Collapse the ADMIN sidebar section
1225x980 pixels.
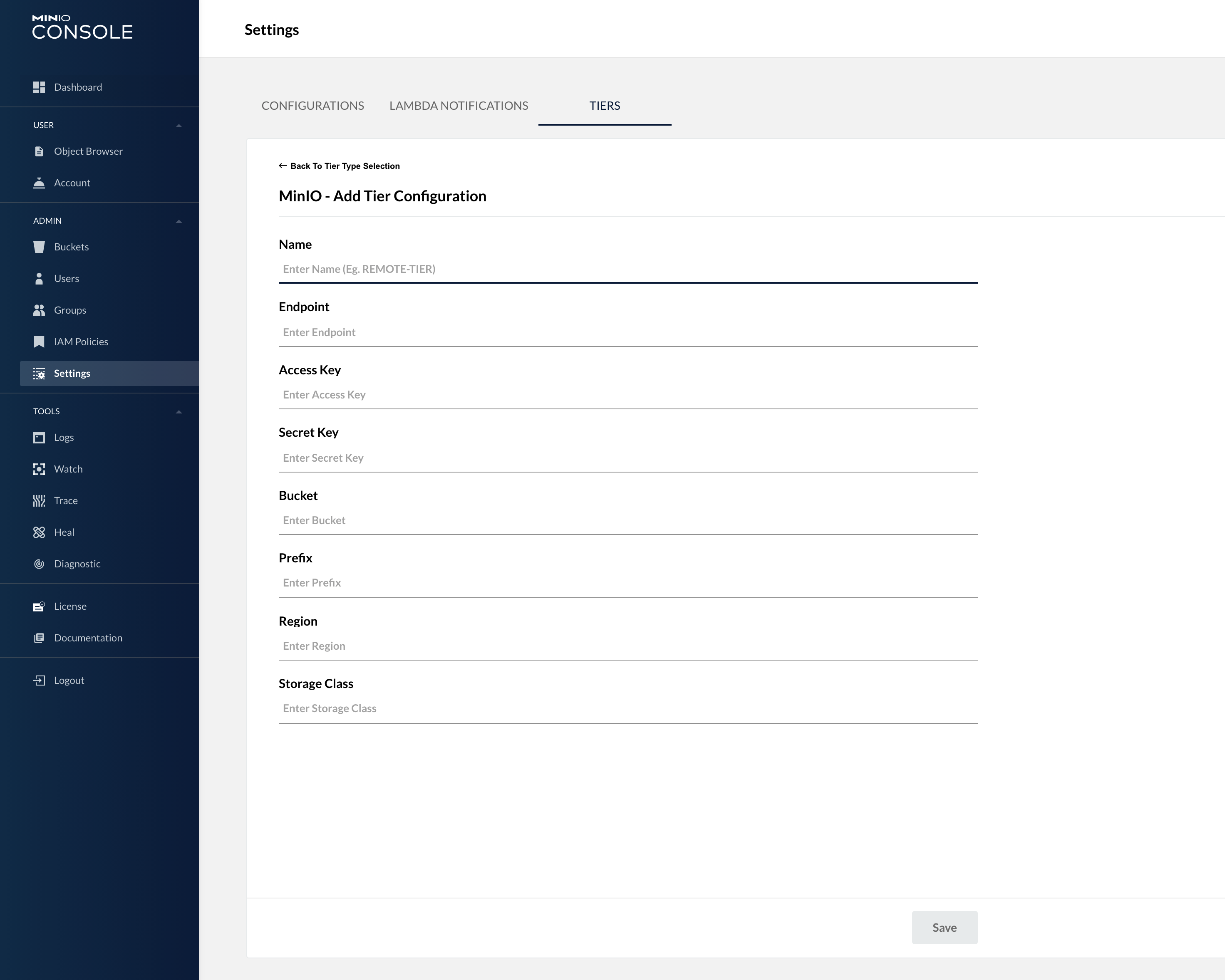[179, 221]
